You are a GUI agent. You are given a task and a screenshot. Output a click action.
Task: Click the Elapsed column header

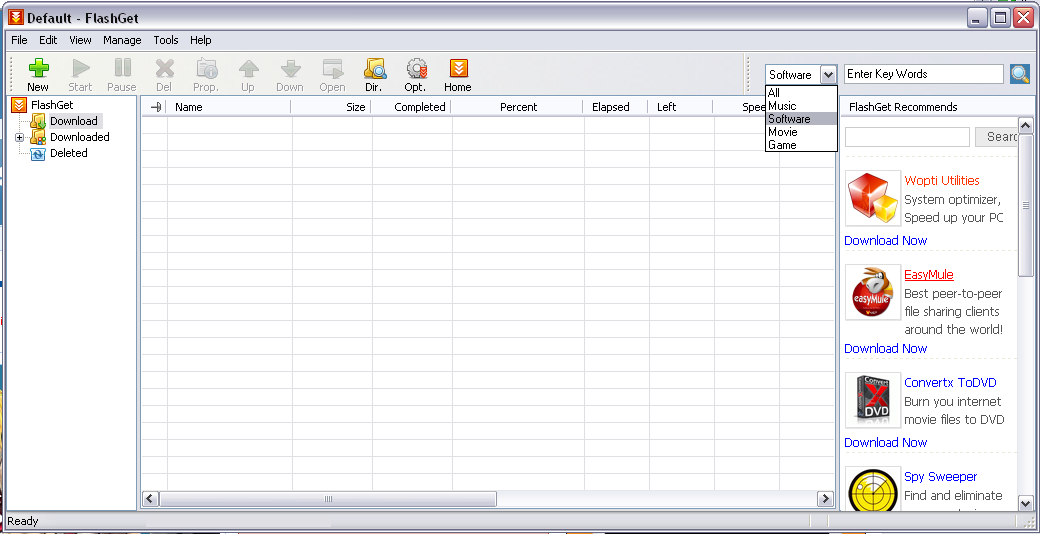(x=616, y=107)
